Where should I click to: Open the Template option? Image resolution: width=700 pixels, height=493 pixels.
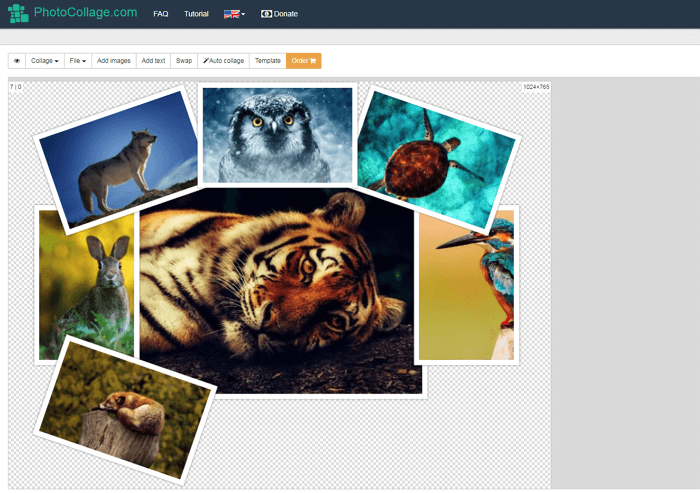267,61
